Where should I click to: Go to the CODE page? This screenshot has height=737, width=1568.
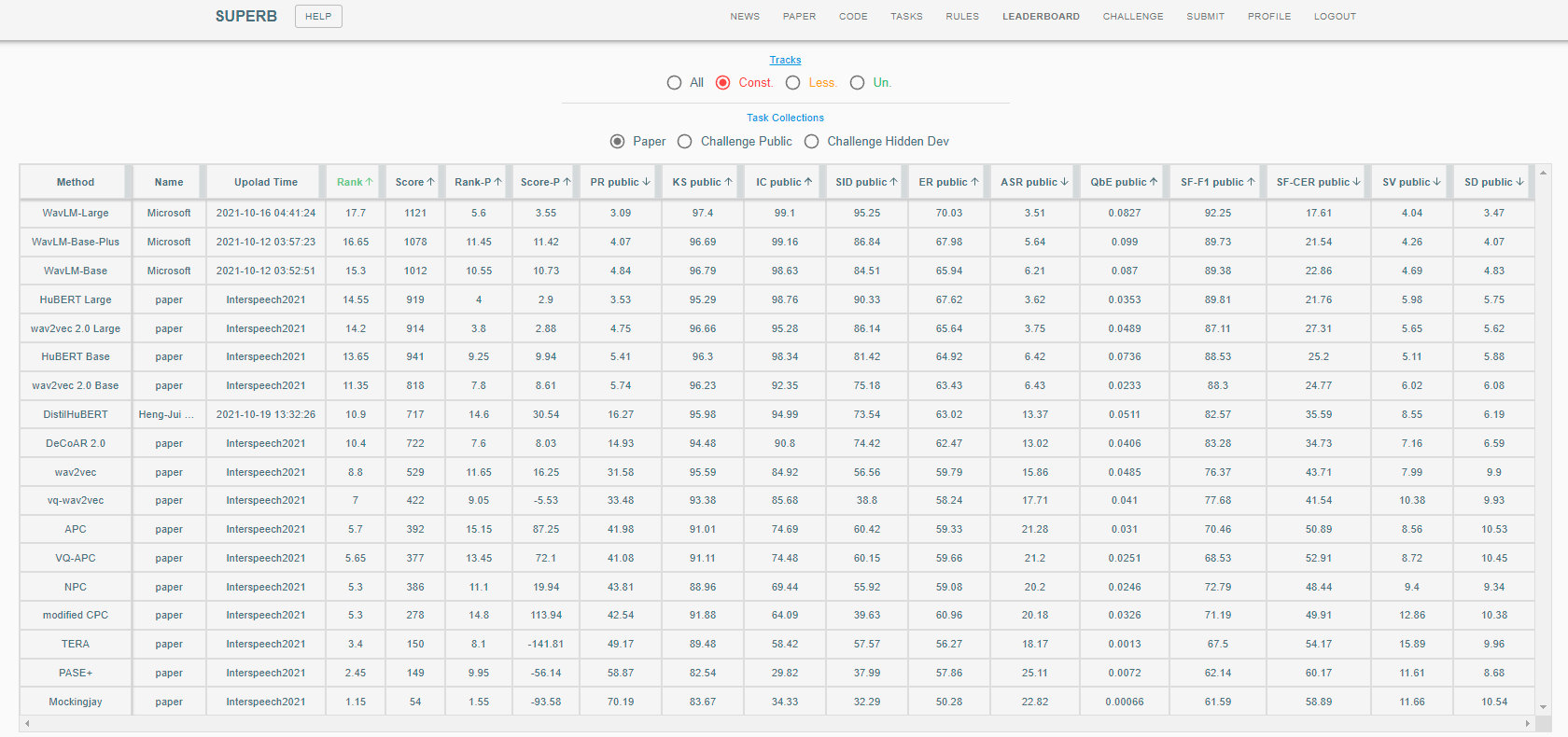pos(853,17)
